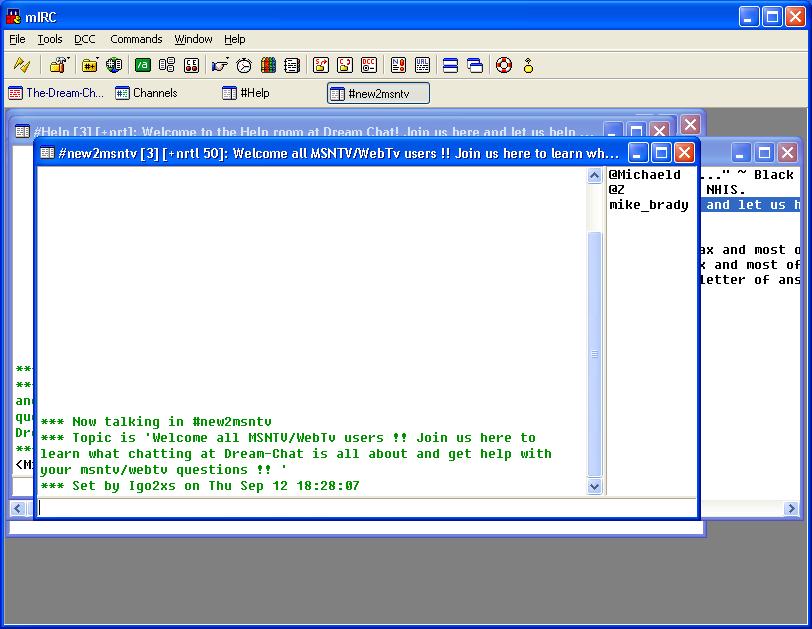Select @Michaeld in the nick list
This screenshot has height=629, width=812.
point(644,174)
